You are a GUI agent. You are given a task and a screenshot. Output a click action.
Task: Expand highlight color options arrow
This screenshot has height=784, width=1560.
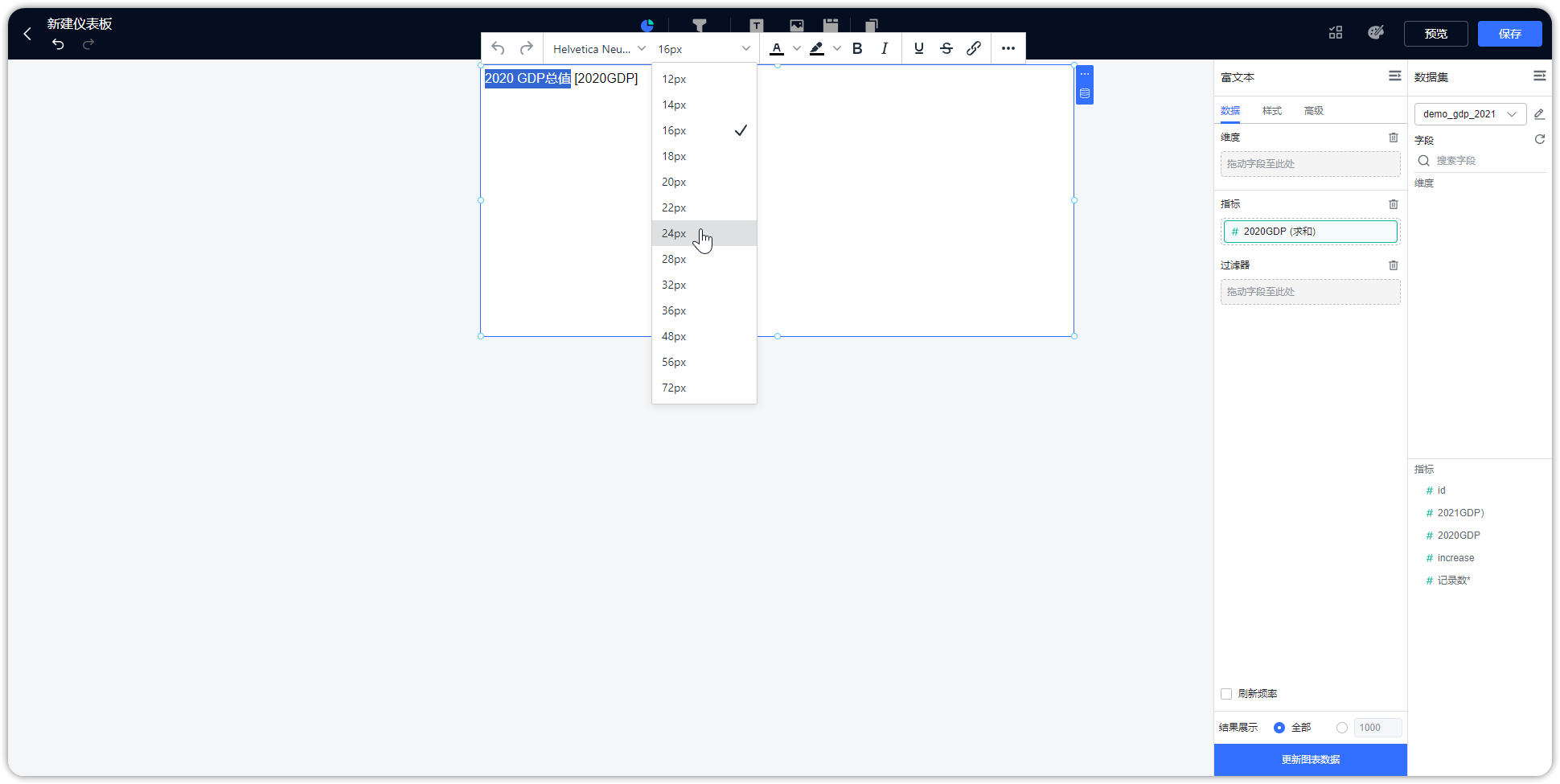point(837,48)
